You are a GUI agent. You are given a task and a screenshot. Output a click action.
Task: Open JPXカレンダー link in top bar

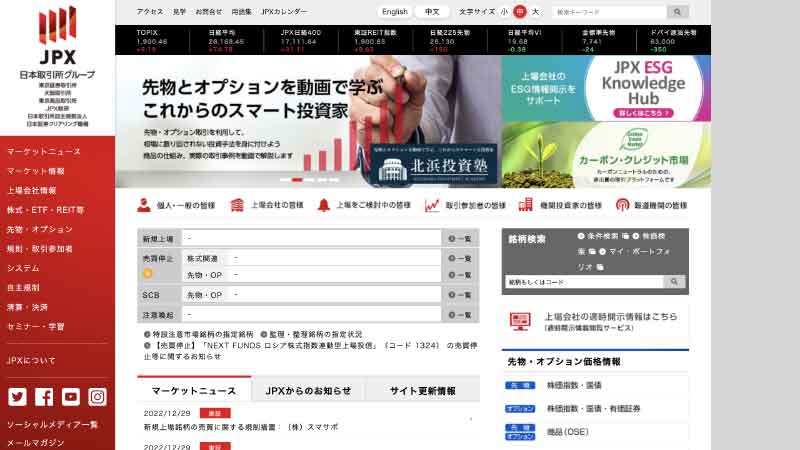(284, 12)
